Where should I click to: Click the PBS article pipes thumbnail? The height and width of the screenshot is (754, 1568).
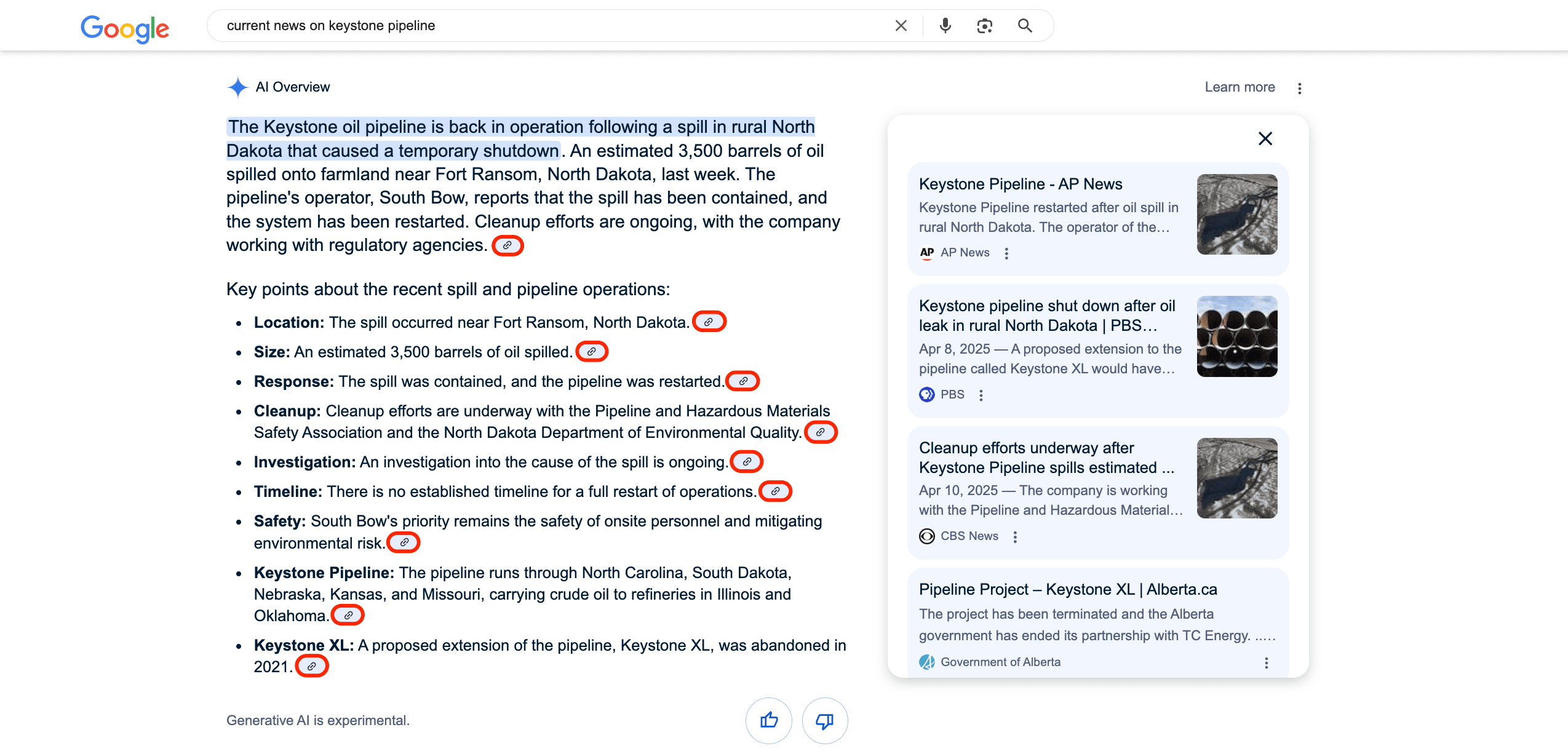[x=1236, y=336]
